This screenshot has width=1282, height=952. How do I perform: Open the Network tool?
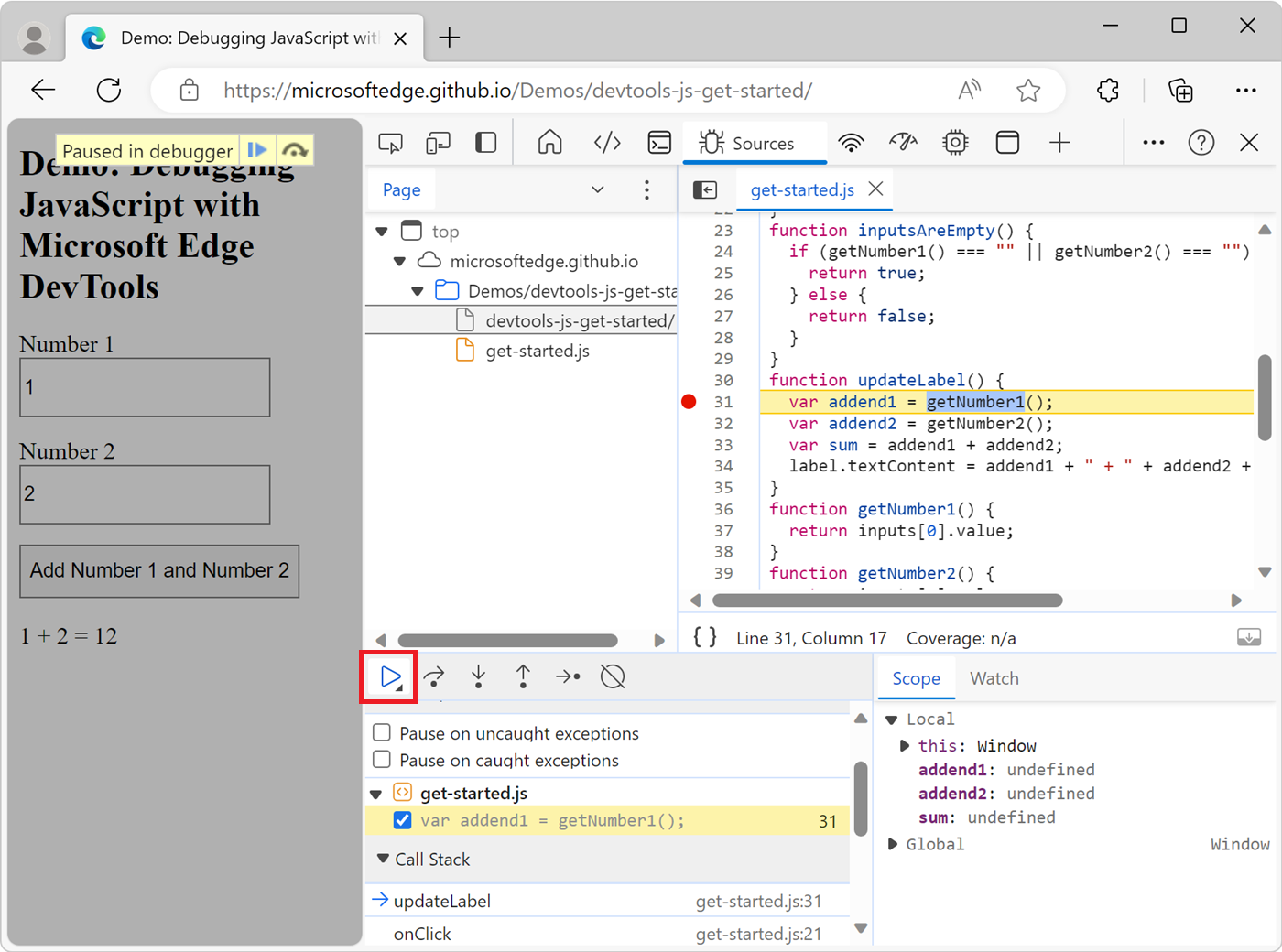tap(851, 142)
